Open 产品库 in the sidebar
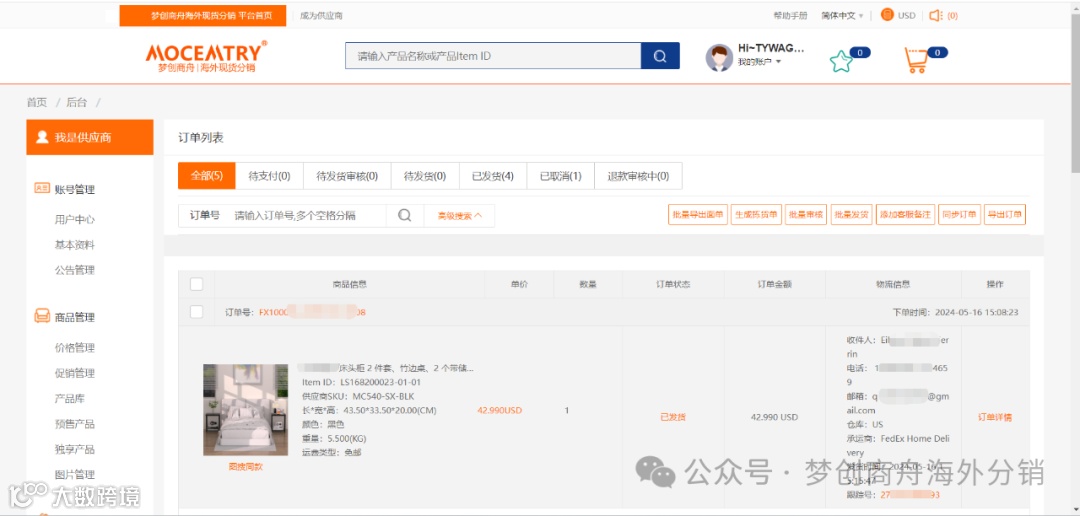The image size is (1080, 516). coord(70,398)
